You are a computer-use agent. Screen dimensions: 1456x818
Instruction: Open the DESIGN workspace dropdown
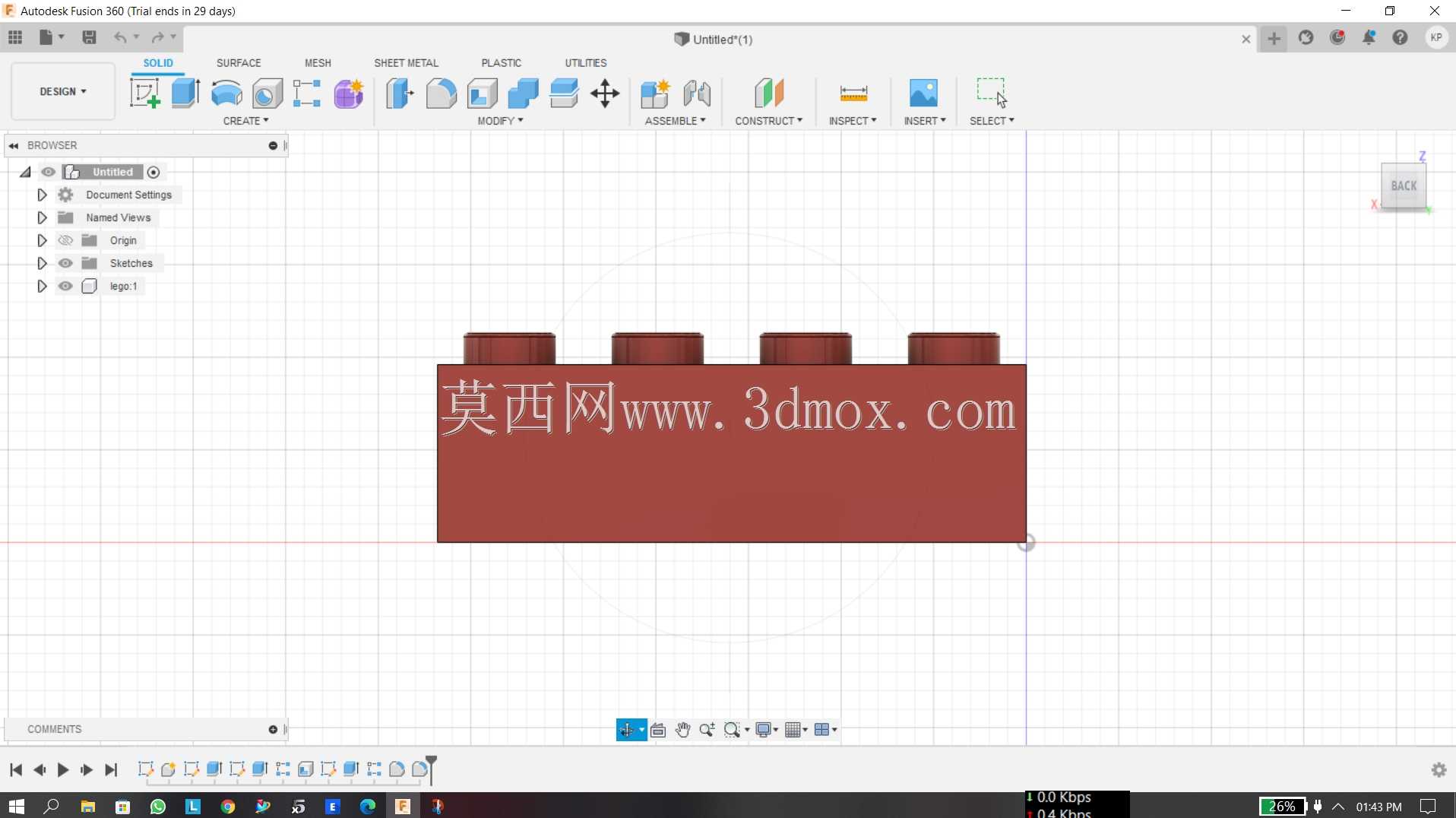coord(63,91)
